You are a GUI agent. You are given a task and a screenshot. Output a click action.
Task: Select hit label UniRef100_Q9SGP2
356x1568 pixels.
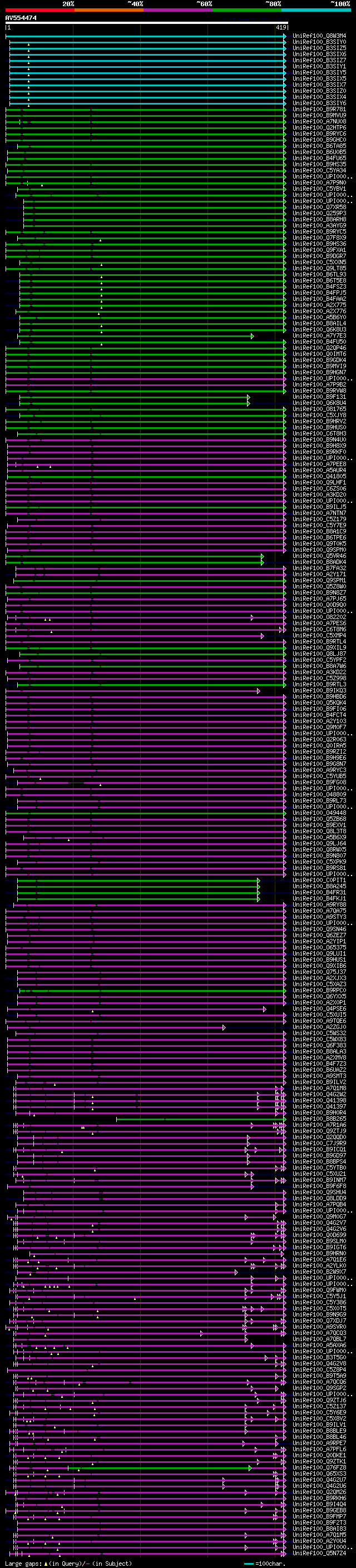tap(319, 1388)
